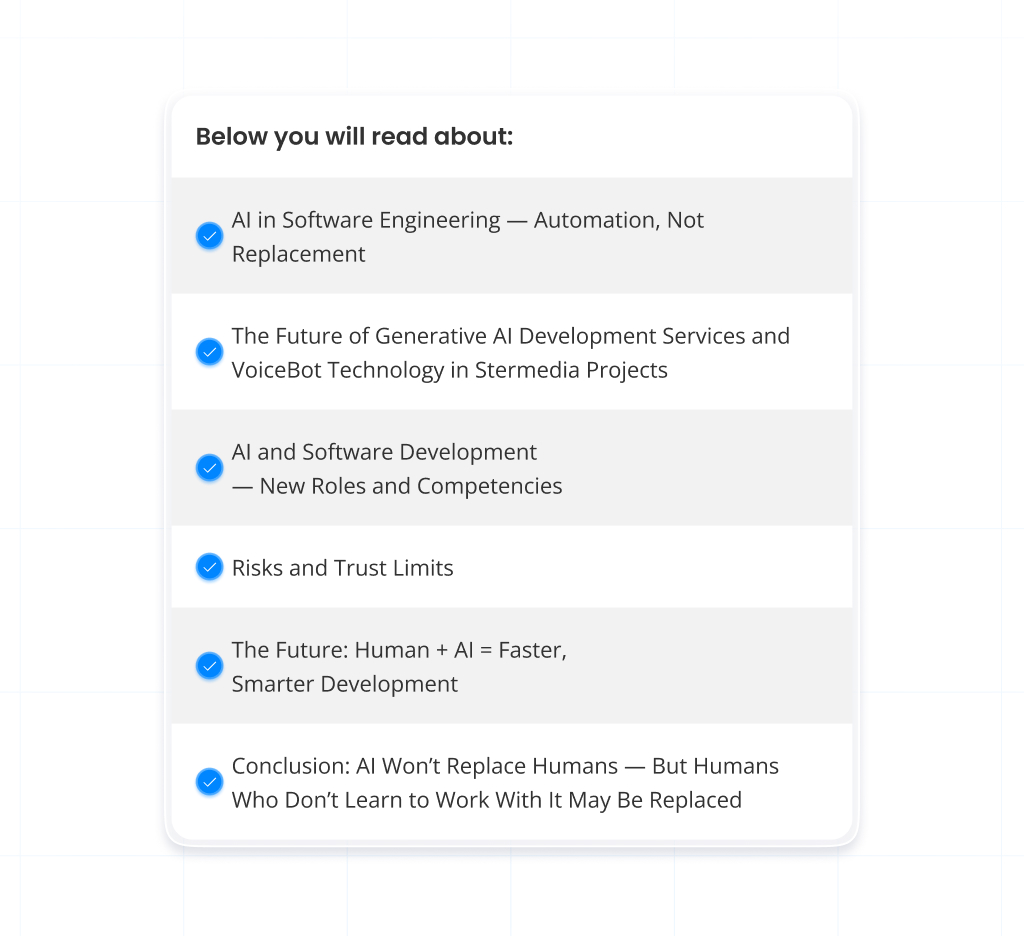Select the checkmark beside the Conclusion entry
Image resolution: width=1024 pixels, height=936 pixels.
pos(209,782)
